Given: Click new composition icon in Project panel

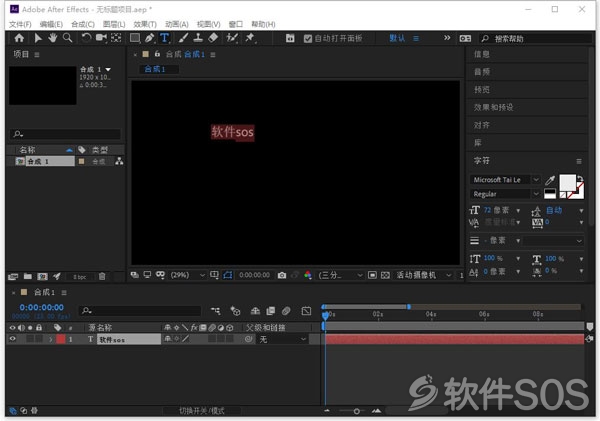Looking at the screenshot, I should (x=42, y=276).
